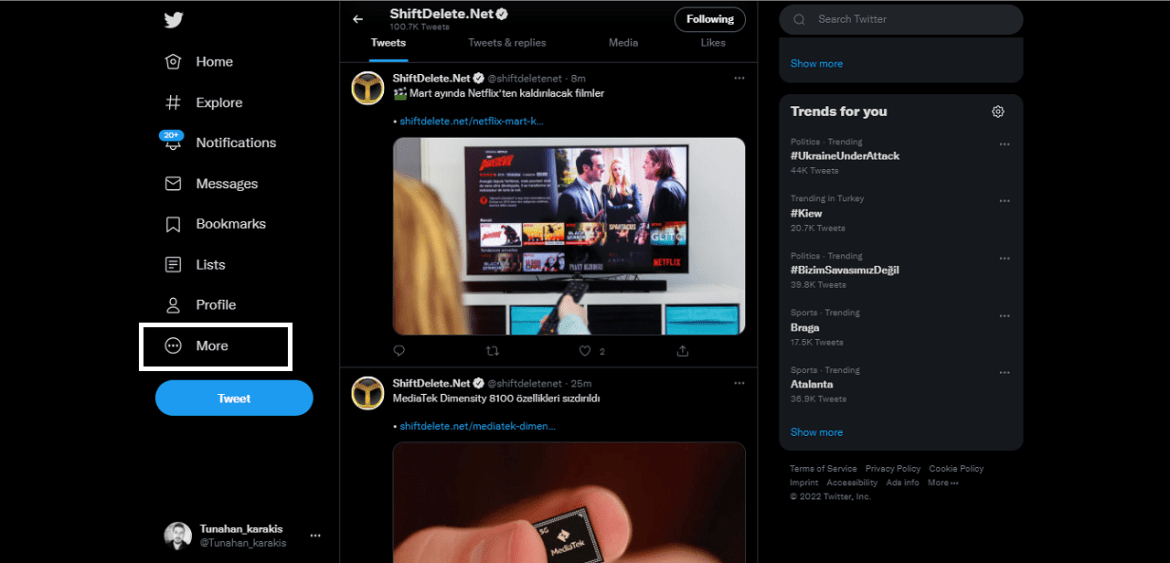Open the MediaTek chip image
This screenshot has height=563, width=1170.
pos(569,503)
